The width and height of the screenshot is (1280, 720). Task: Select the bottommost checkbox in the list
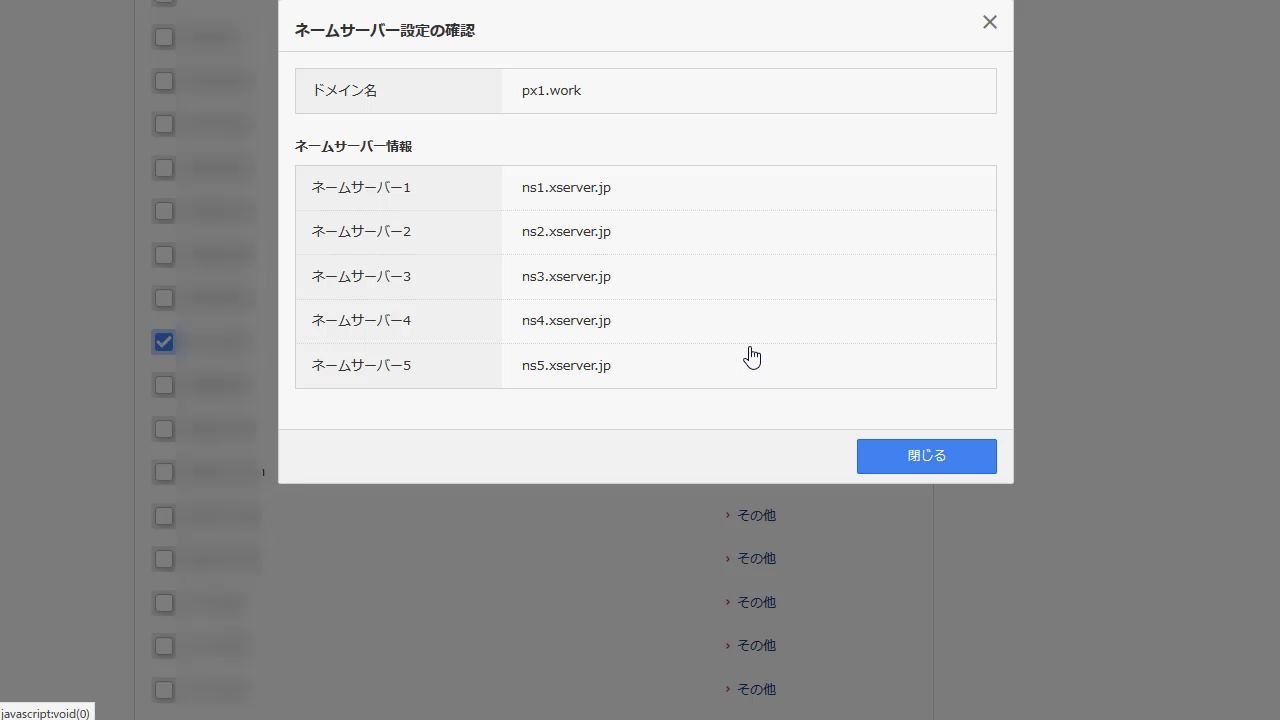164,690
